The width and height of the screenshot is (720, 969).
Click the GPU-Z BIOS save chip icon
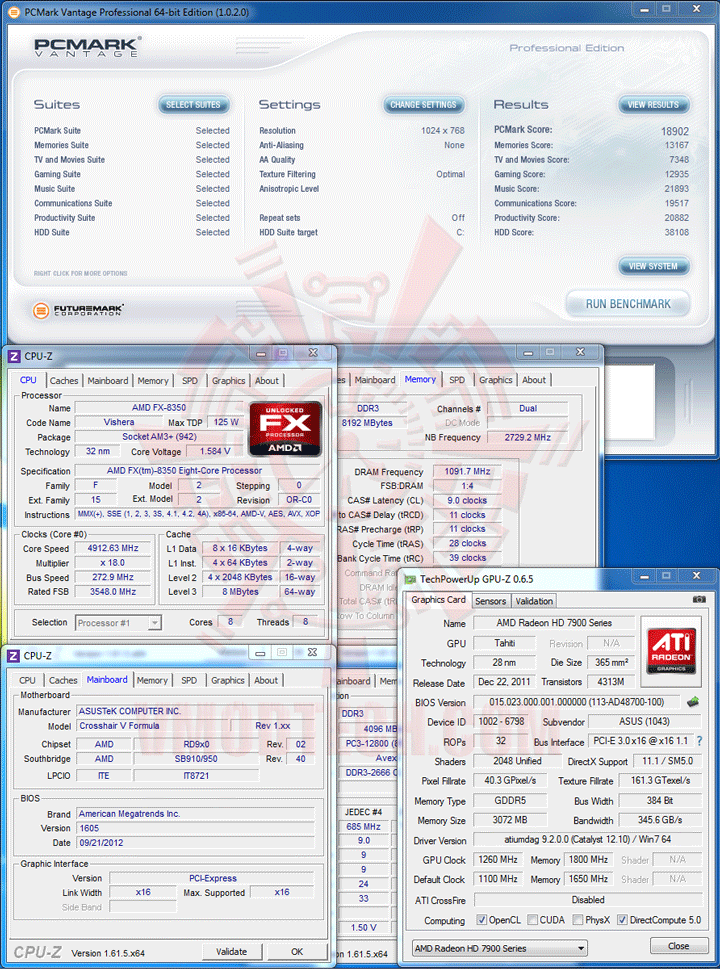tap(693, 702)
